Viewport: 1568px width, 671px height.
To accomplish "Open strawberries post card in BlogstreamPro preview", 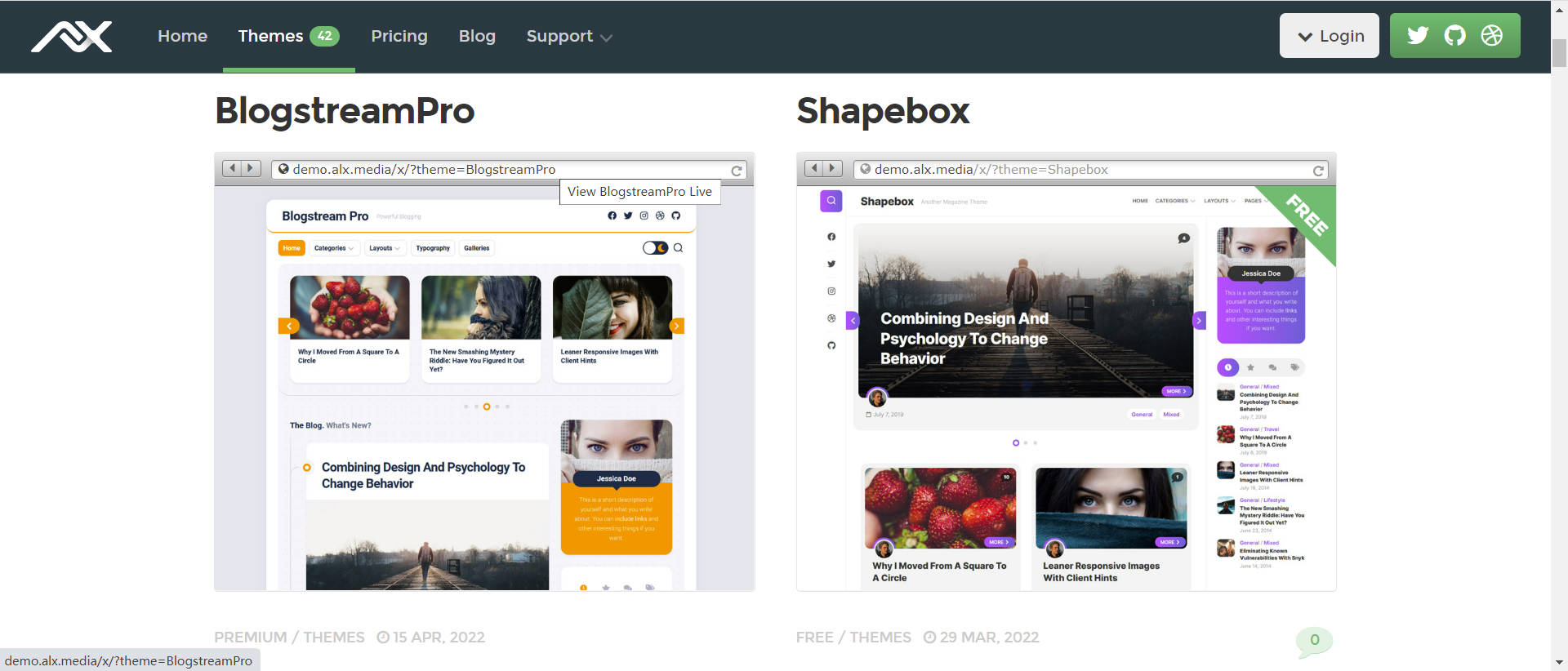I will tap(350, 329).
